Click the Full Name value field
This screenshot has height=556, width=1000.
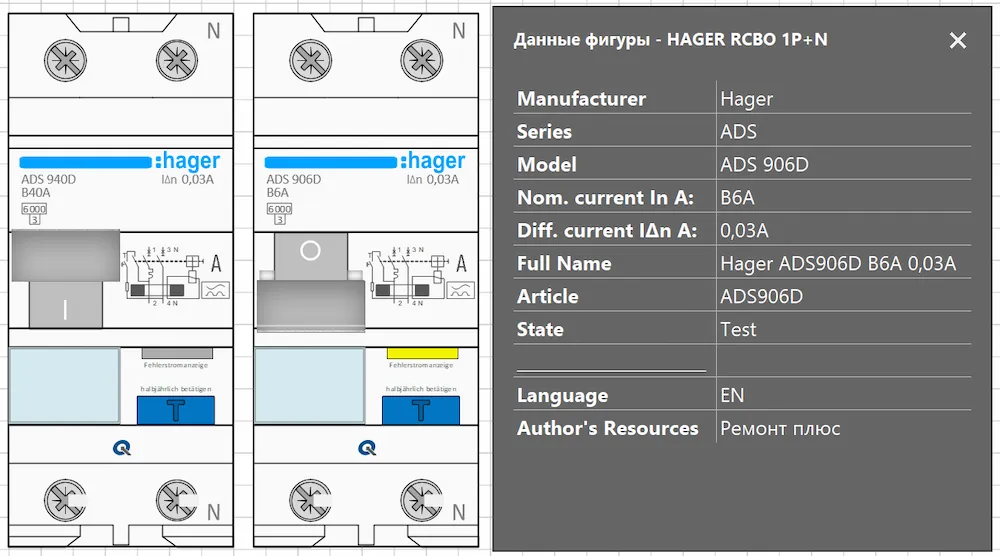tap(843, 263)
